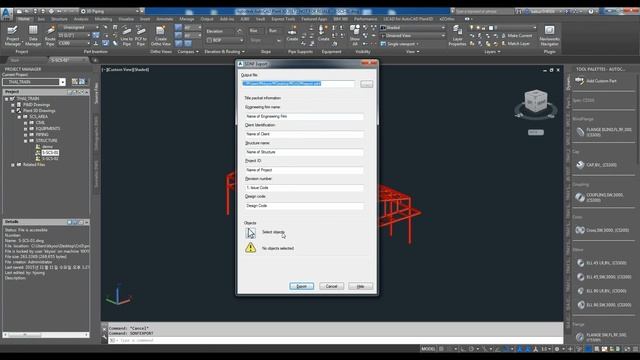
Task: Pick the Cross SW 3000 palette item
Action: click(x=602, y=230)
